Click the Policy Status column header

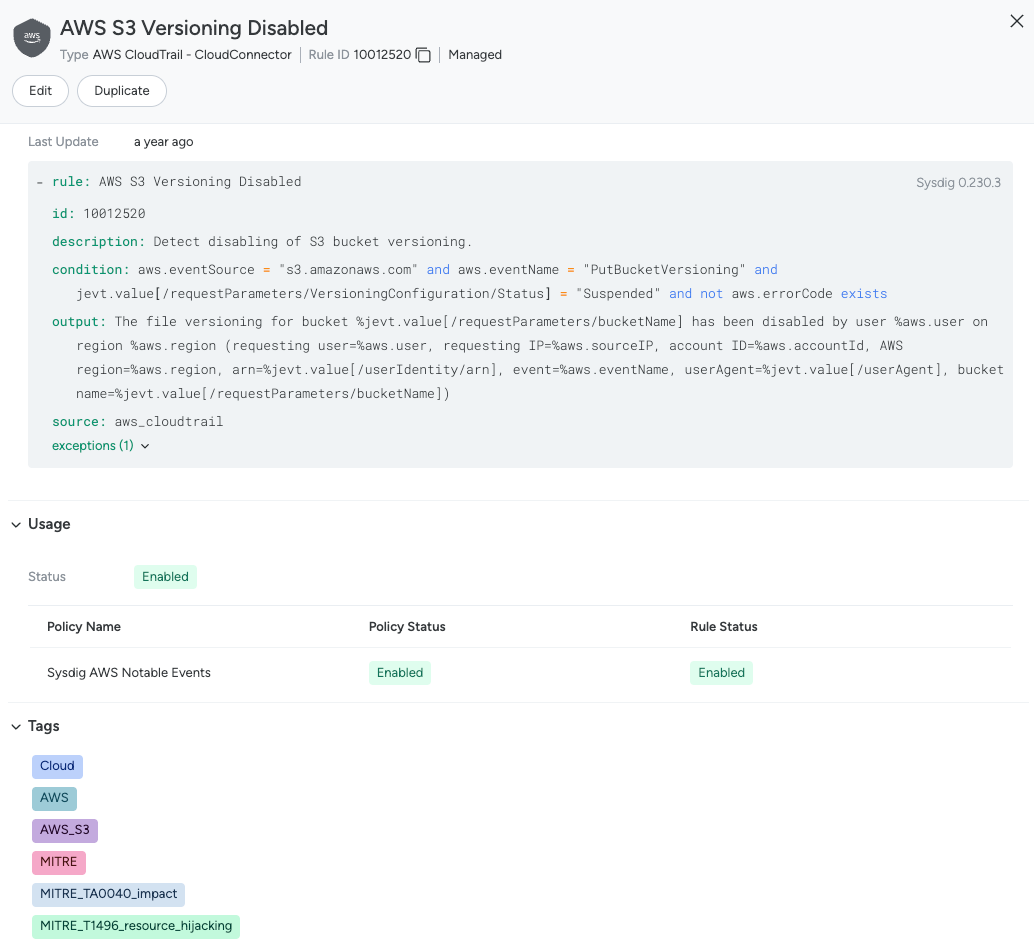pyautogui.click(x=407, y=626)
